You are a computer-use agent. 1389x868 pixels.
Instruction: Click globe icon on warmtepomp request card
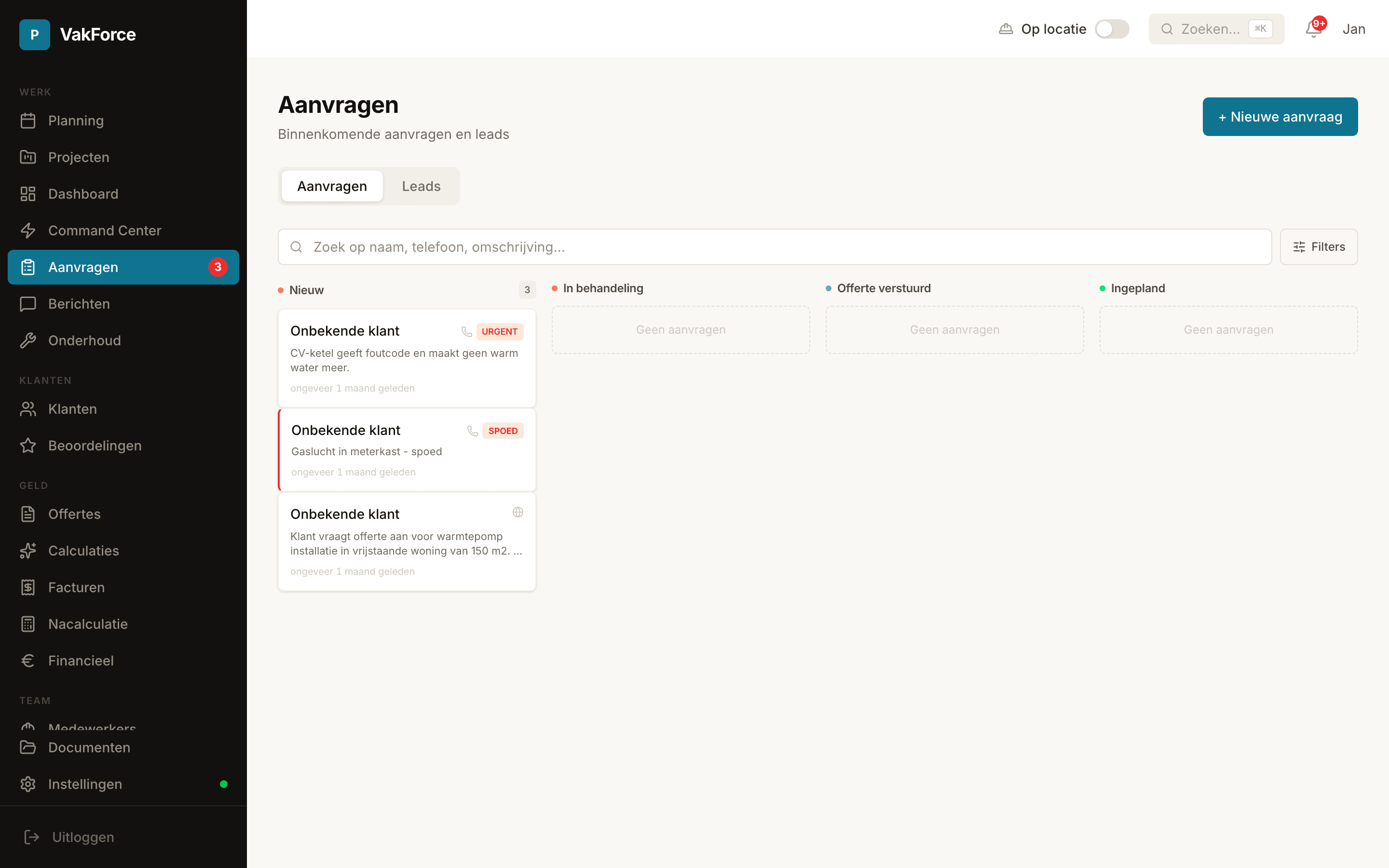[517, 513]
